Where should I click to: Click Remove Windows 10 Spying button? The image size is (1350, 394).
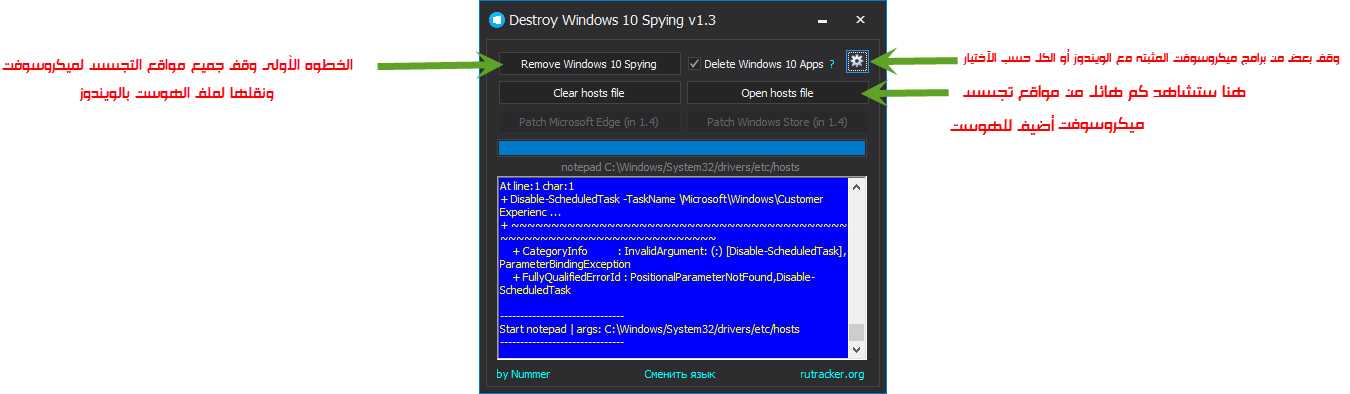pyautogui.click(x=589, y=64)
